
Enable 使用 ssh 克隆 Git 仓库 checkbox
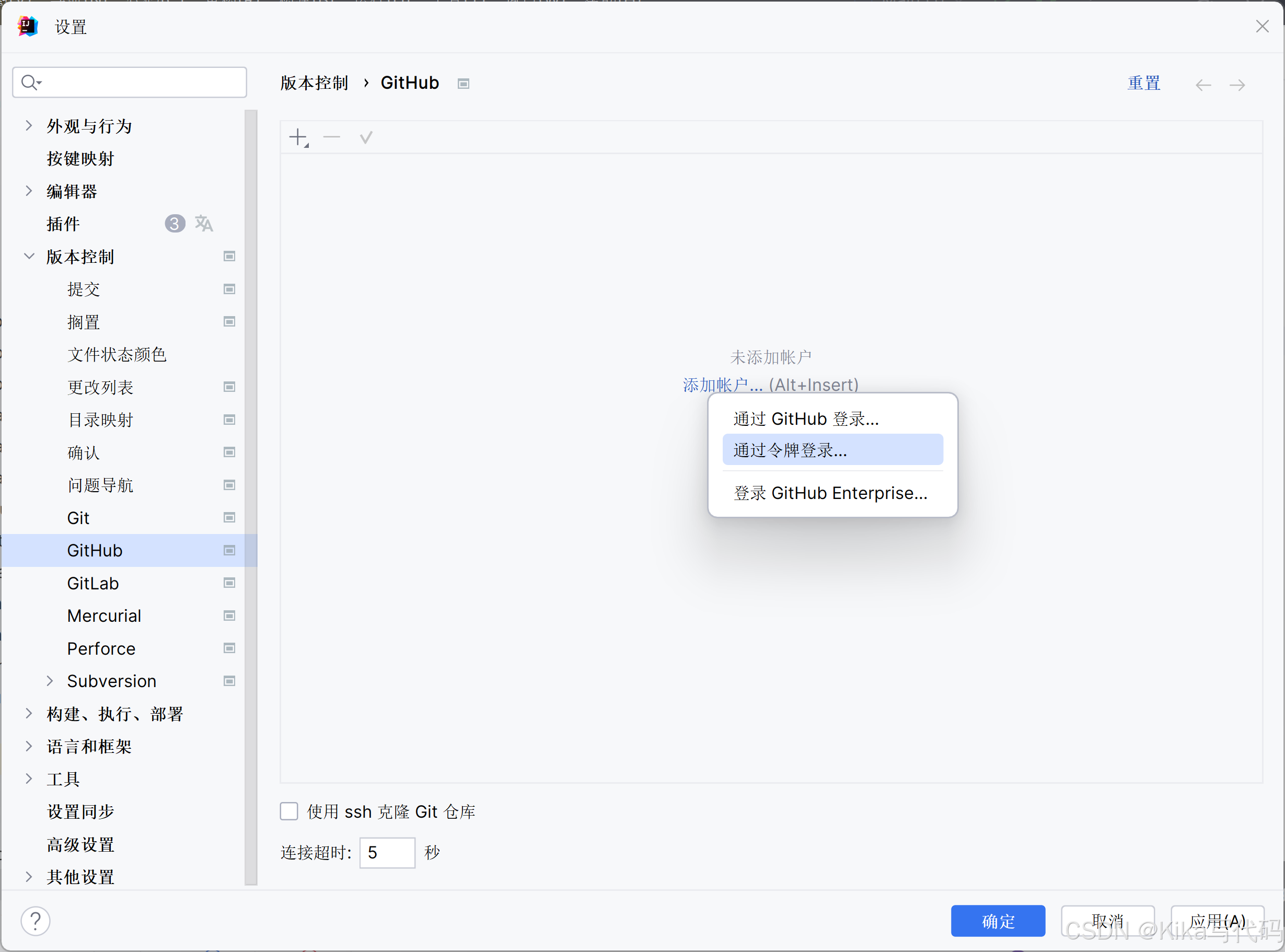[x=288, y=811]
